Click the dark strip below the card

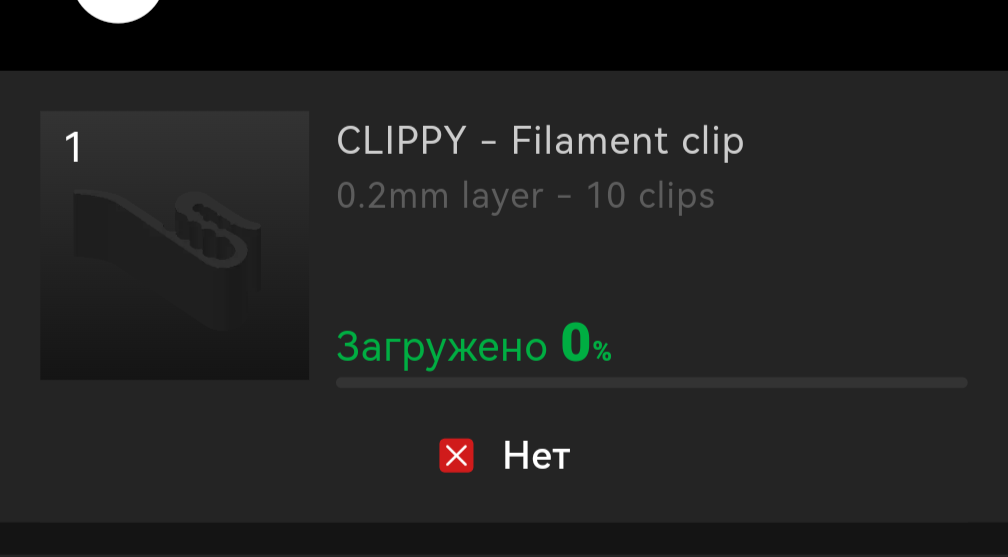pyautogui.click(x=504, y=539)
